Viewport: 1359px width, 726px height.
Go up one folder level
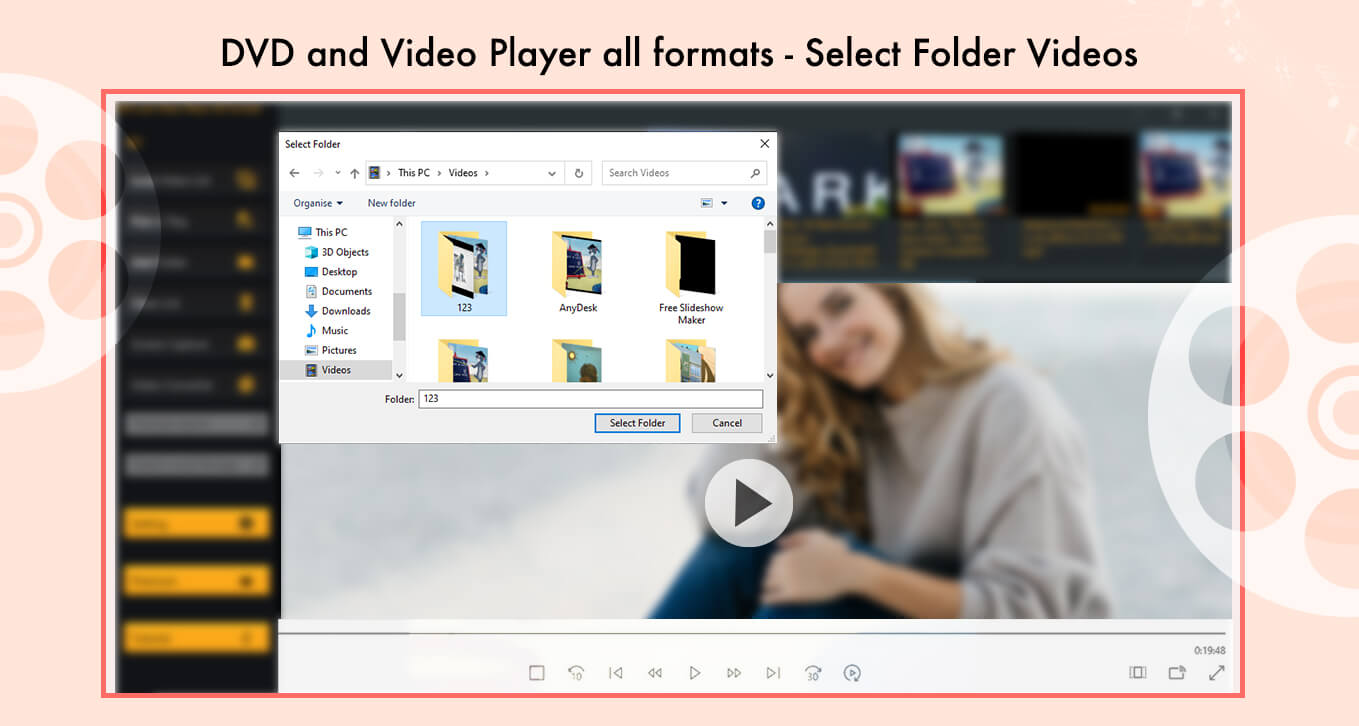(x=354, y=173)
